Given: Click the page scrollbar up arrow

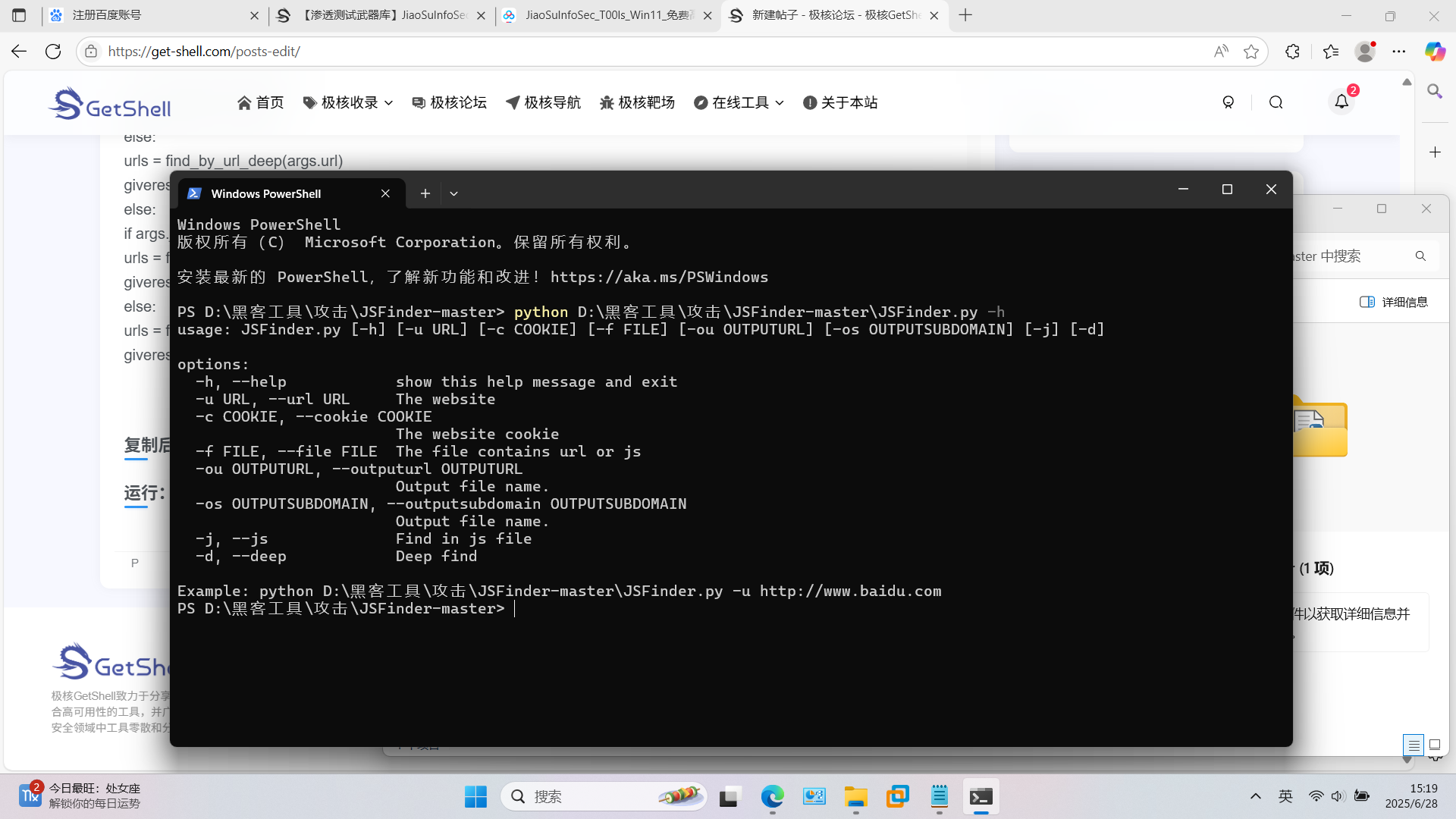Looking at the screenshot, I should pos(1407,82).
